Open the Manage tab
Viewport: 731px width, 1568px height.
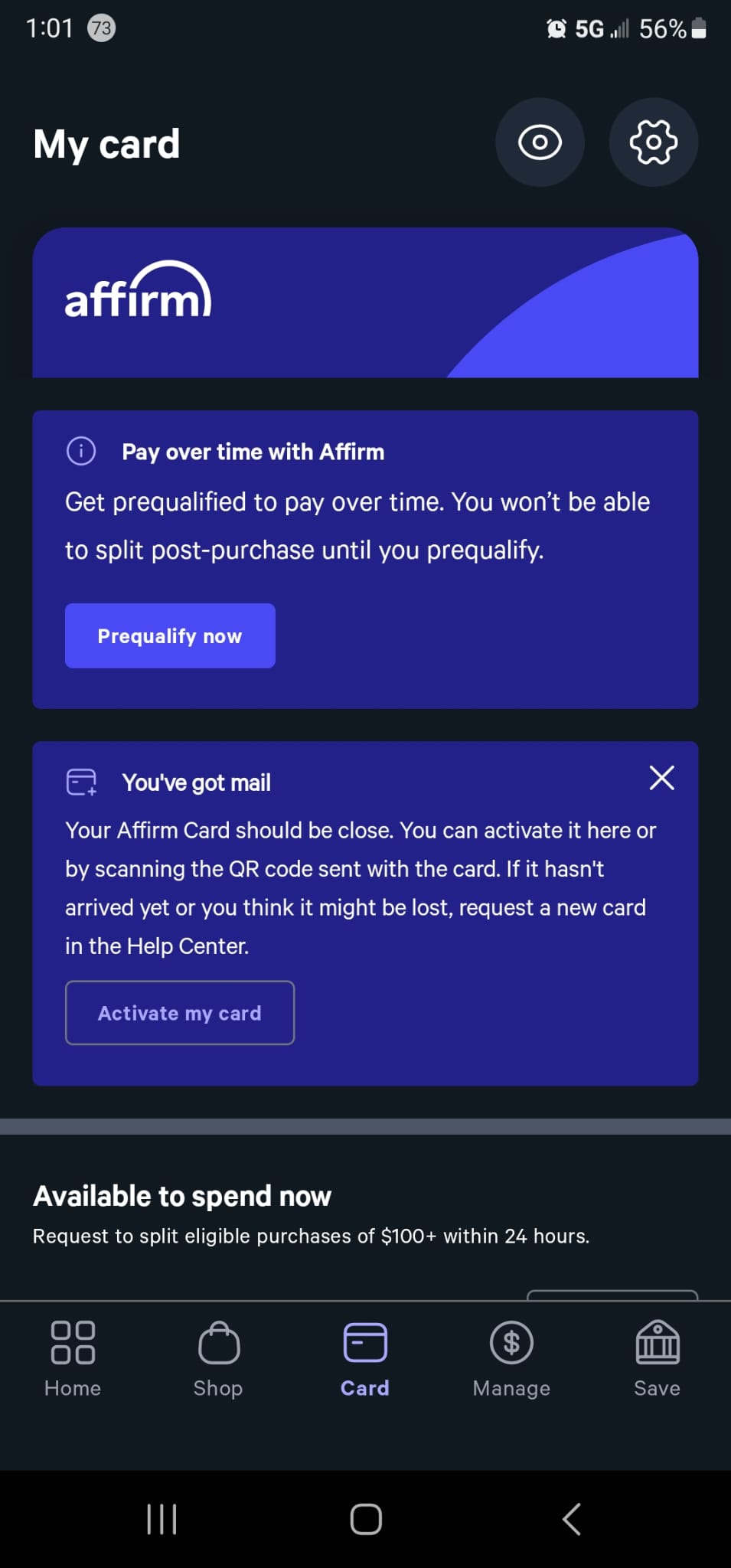point(511,1358)
